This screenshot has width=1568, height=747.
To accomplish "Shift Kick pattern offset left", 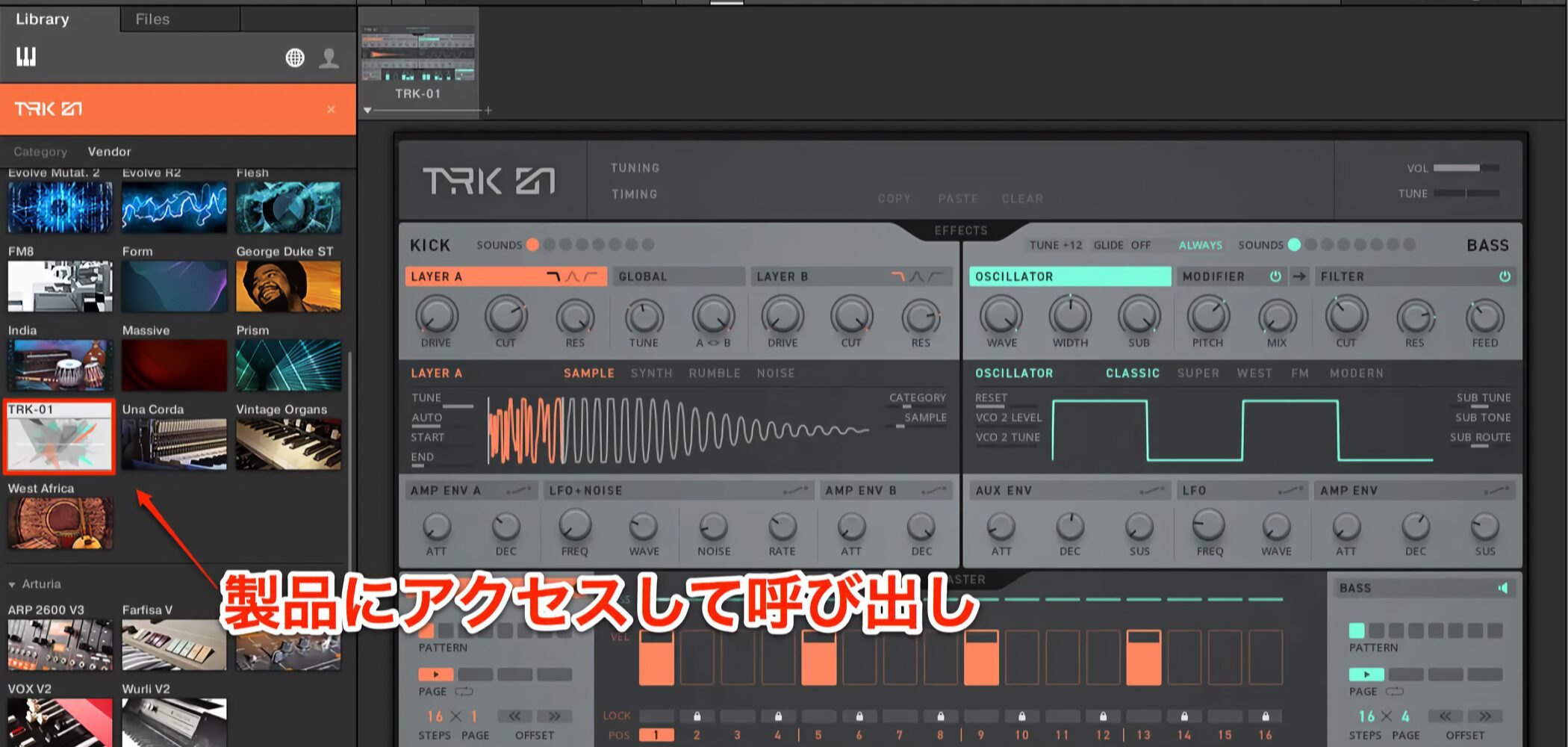I will (x=515, y=716).
